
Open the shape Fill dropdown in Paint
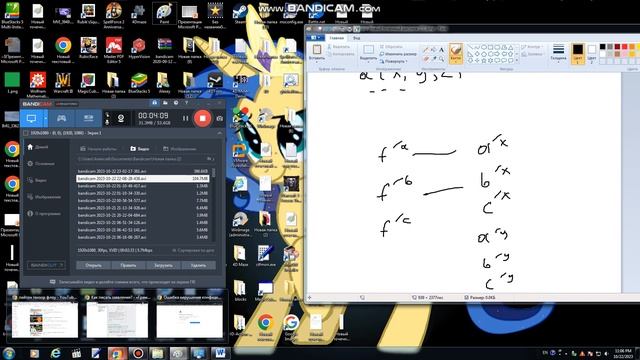(533, 54)
